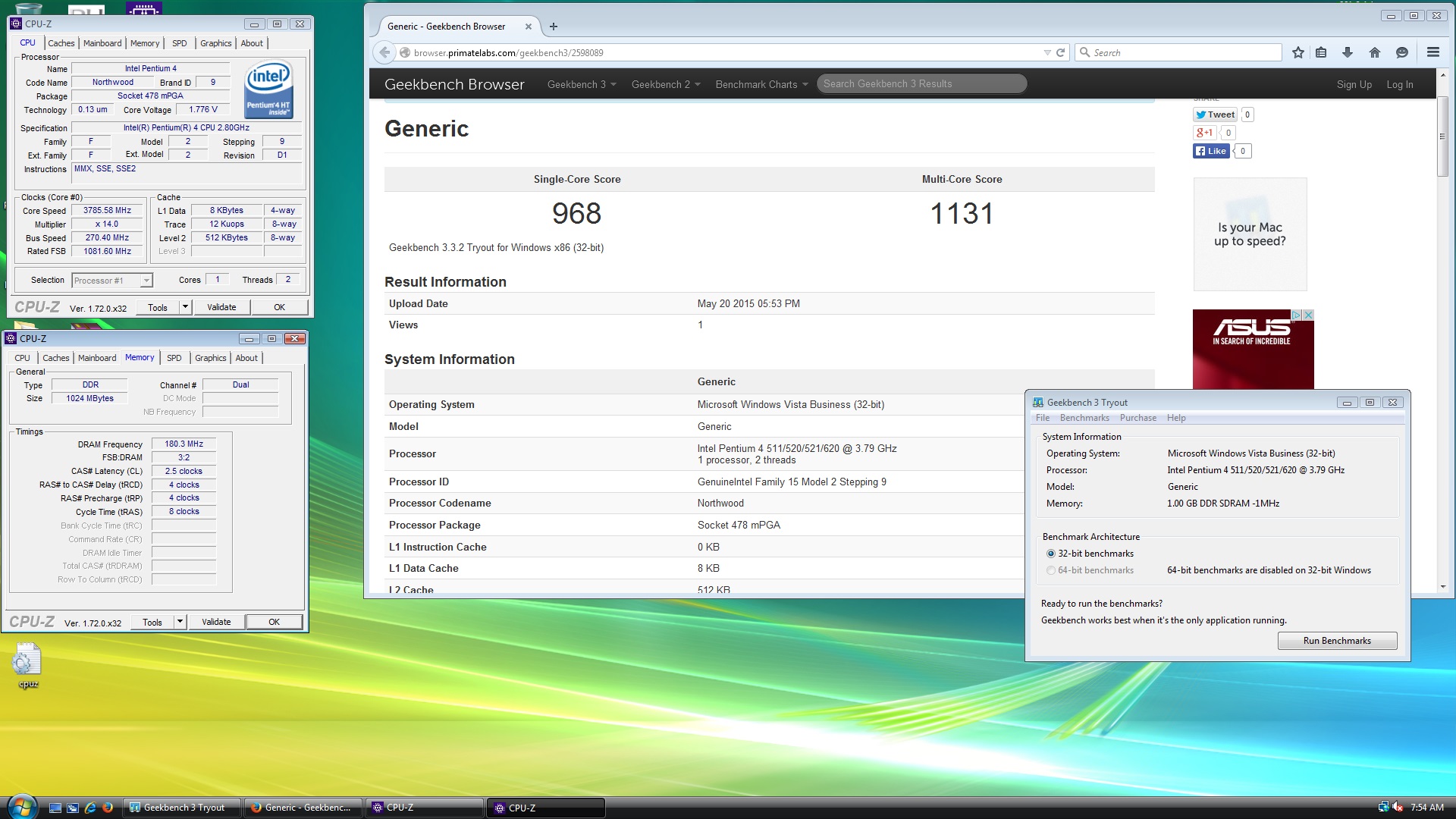Go to the Firefox home page icon

1374,52
